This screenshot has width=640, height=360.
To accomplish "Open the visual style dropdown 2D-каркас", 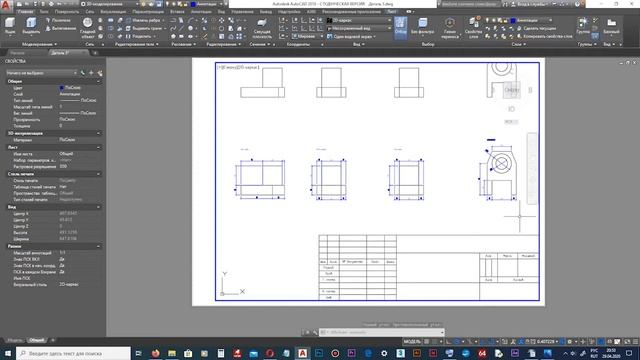I will pos(359,20).
